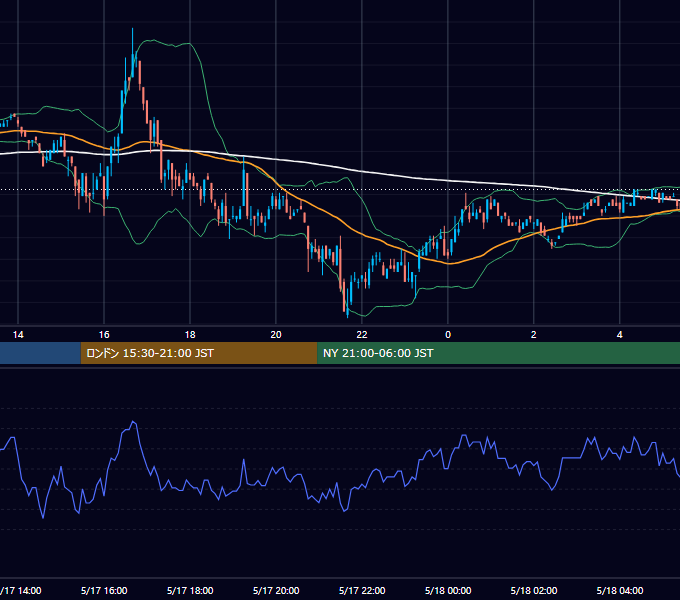Click the 5/18 00:00 date label
The height and width of the screenshot is (600, 680).
(x=448, y=590)
